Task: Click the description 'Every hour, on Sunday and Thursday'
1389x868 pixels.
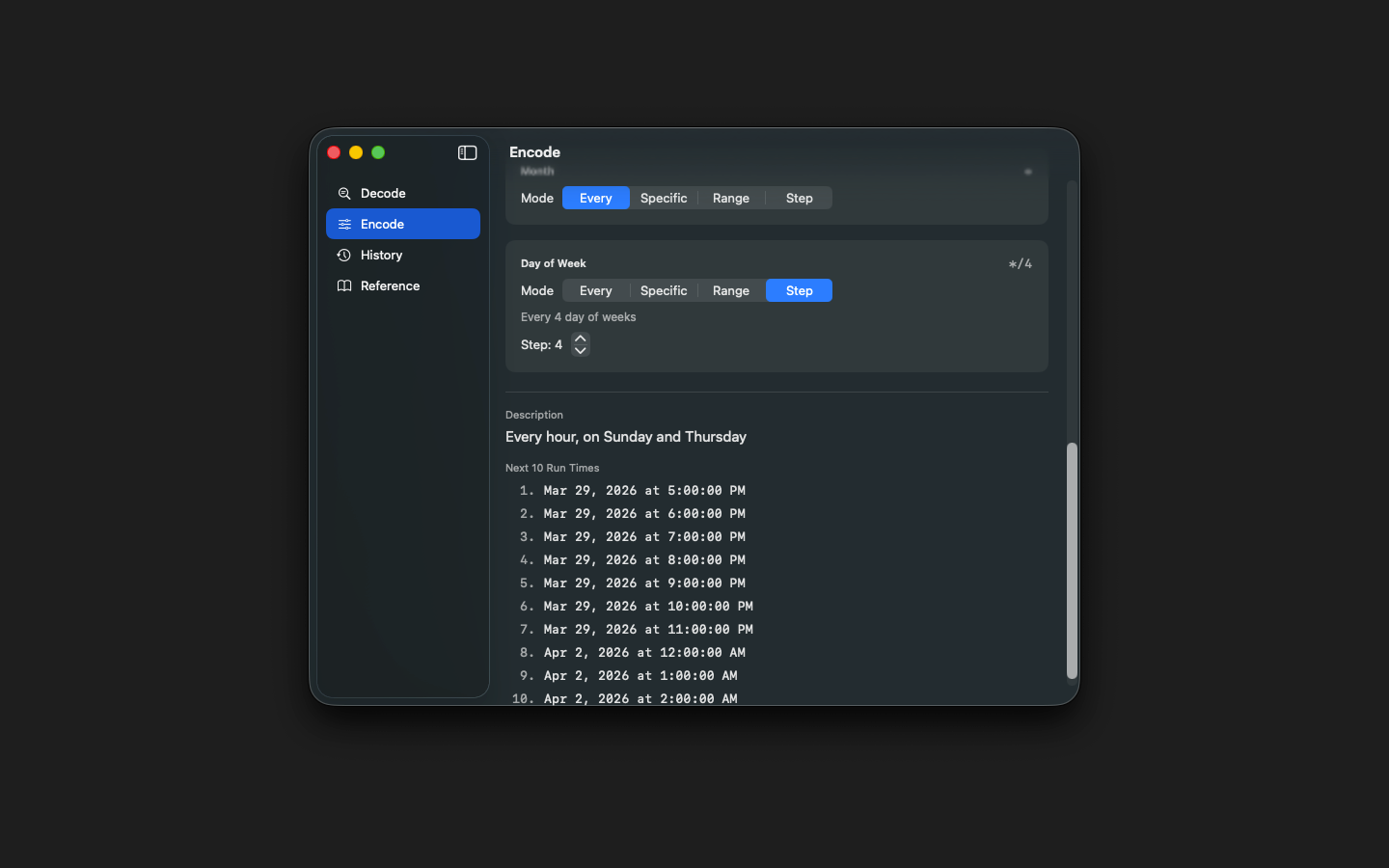Action: 626,437
